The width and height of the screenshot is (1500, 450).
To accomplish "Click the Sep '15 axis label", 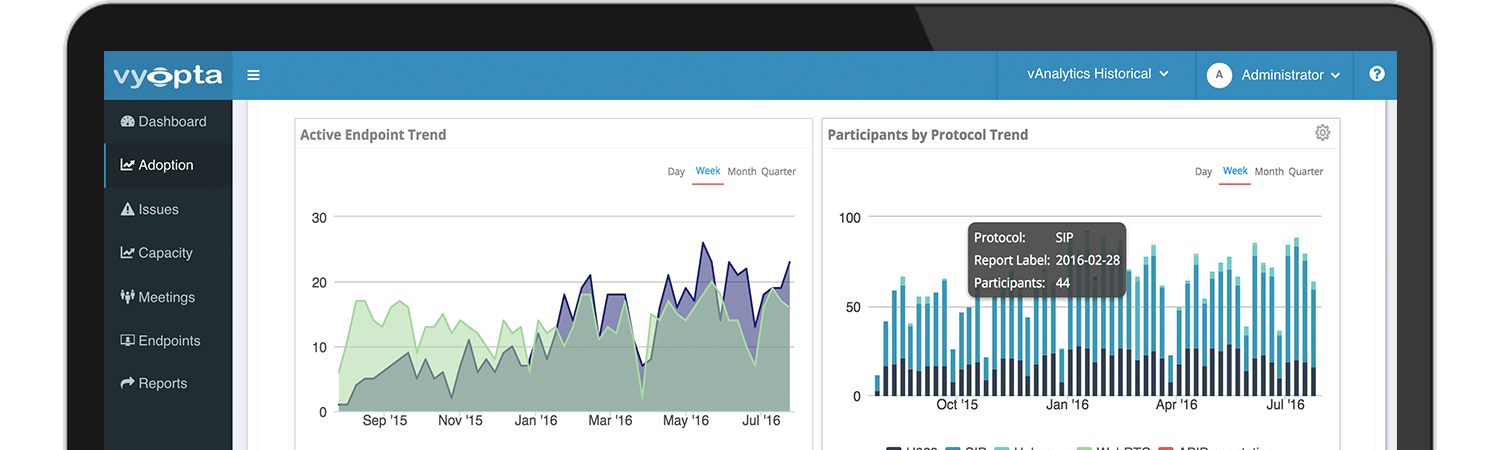I will (385, 421).
